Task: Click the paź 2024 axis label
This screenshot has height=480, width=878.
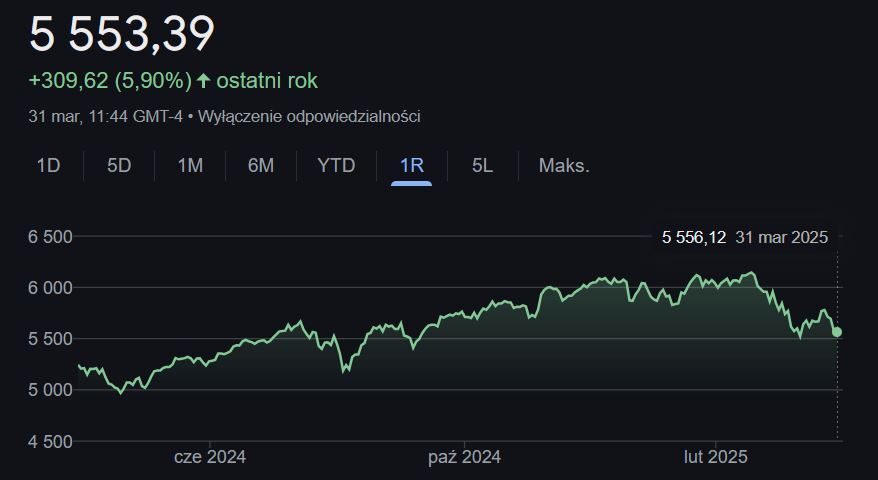Action: (465, 457)
